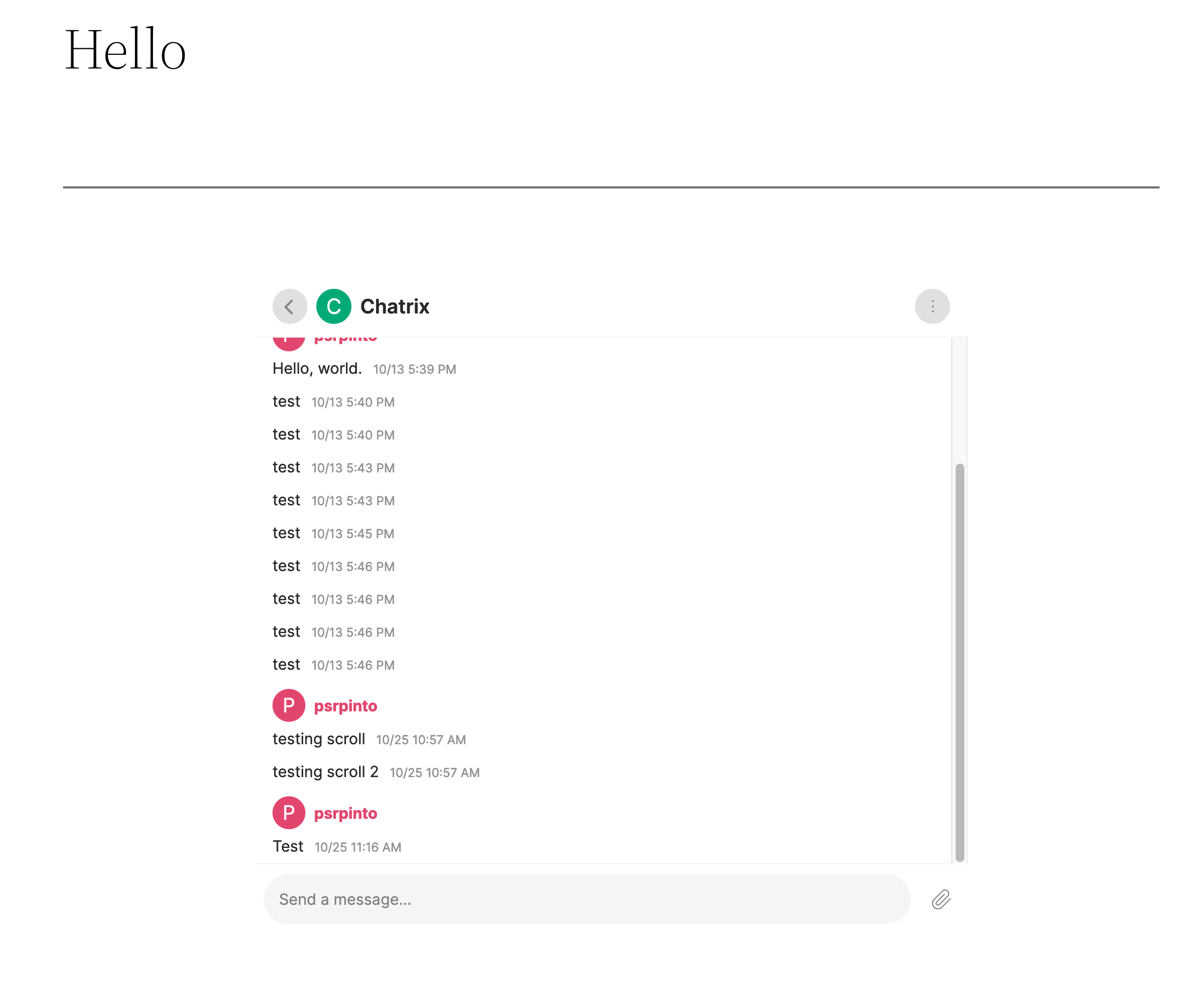This screenshot has height=981, width=1204.
Task: Select the psrpinto username above testing scroll
Action: coord(346,705)
